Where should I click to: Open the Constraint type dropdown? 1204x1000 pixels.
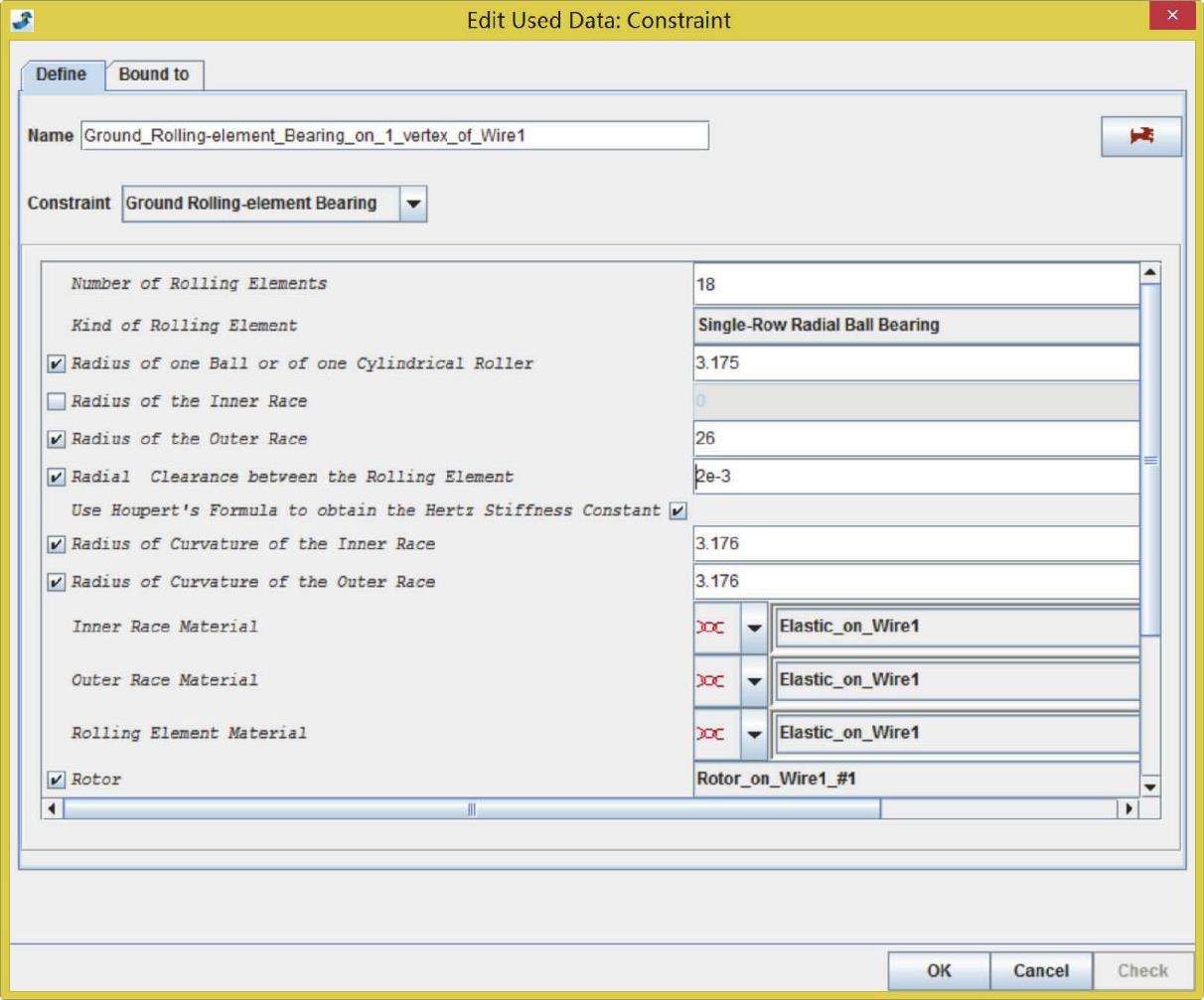click(x=413, y=205)
